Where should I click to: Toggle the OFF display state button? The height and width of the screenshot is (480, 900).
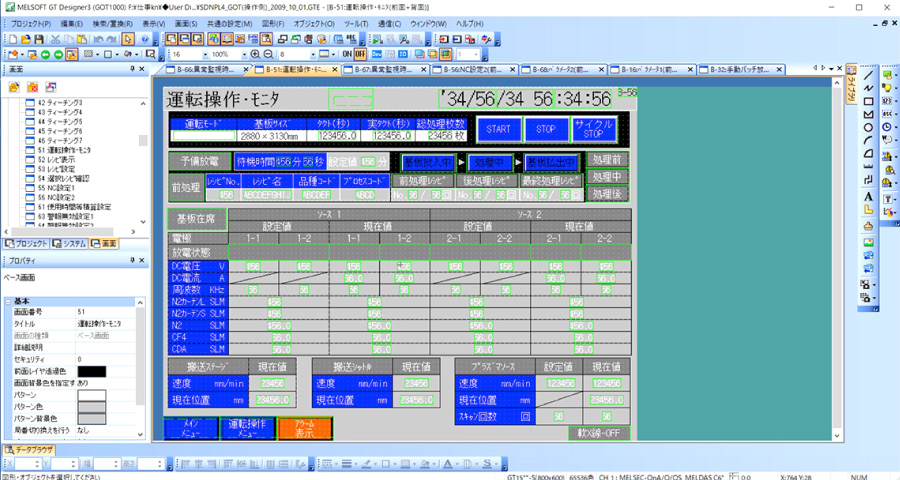(x=360, y=54)
